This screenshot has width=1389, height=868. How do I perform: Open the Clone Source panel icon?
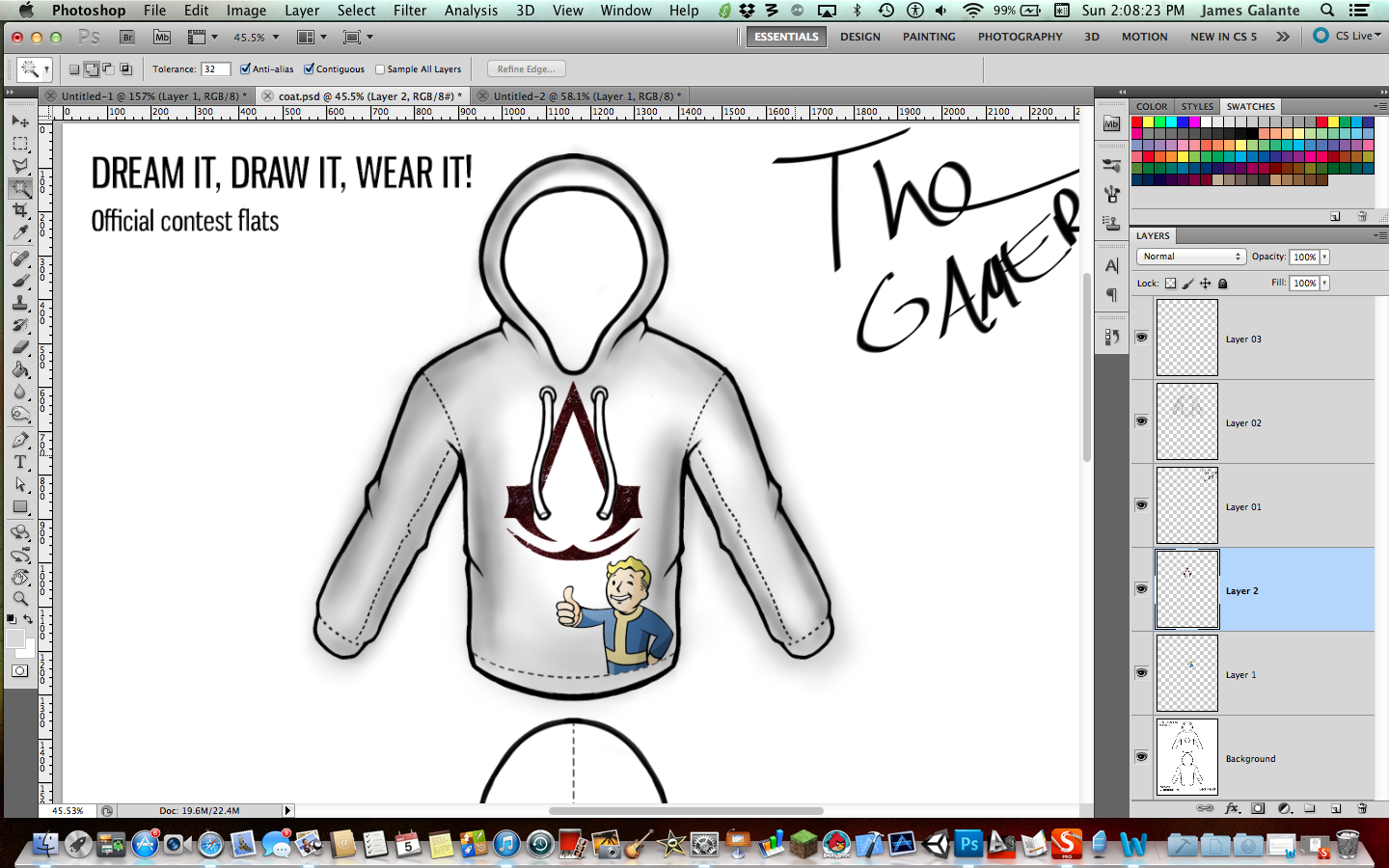pyautogui.click(x=1112, y=223)
